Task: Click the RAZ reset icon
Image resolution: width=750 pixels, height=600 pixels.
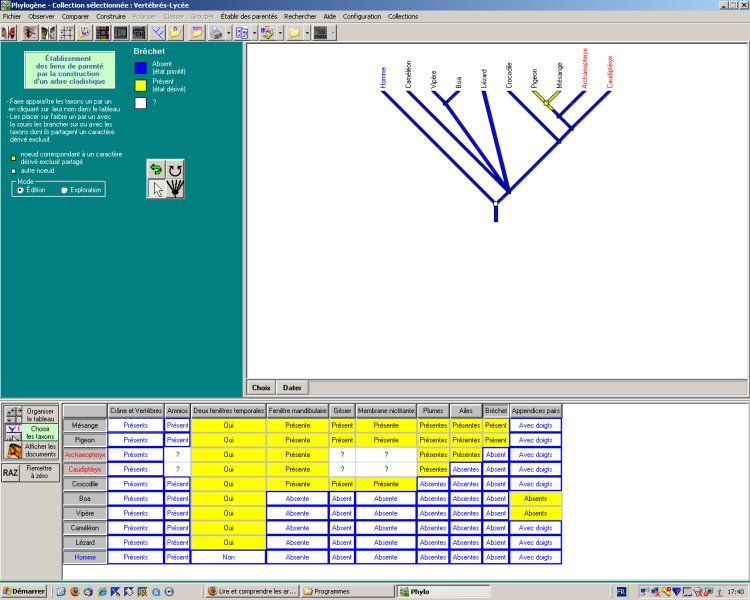Action: pyautogui.click(x=11, y=473)
